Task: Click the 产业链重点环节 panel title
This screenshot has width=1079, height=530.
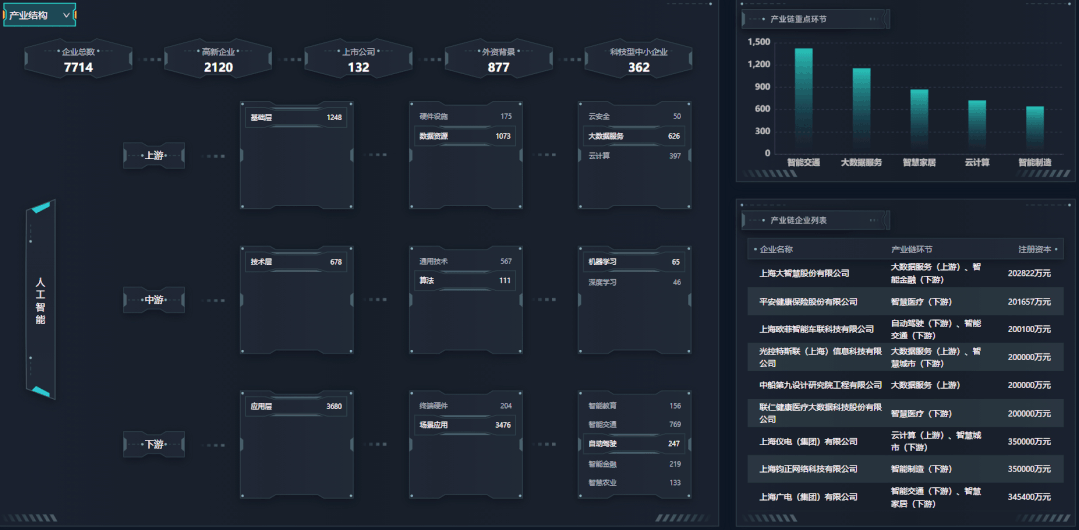Action: pyautogui.click(x=799, y=19)
